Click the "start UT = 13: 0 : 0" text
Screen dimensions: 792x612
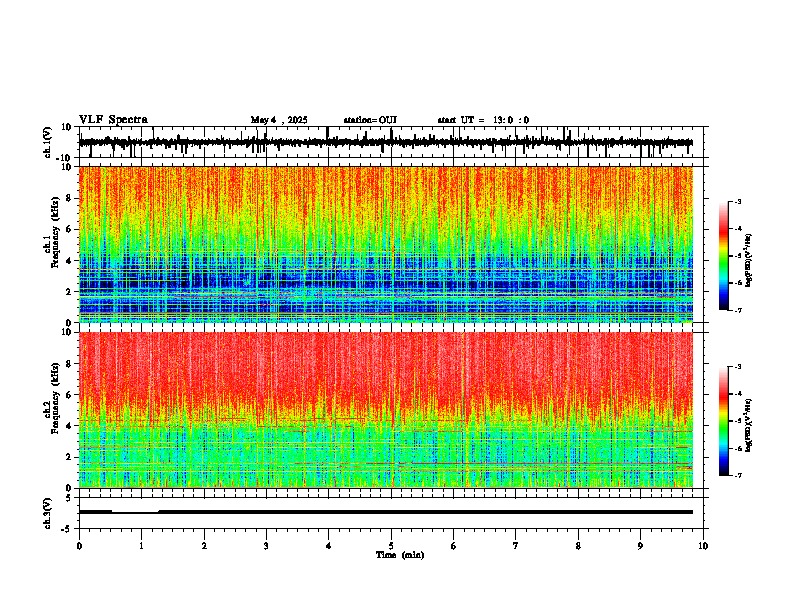483,120
